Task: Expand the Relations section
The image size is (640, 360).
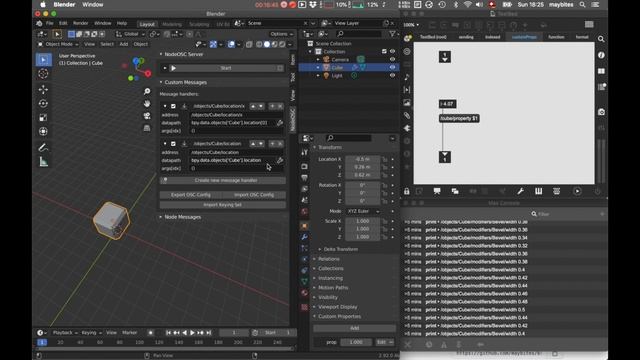Action: pyautogui.click(x=329, y=259)
